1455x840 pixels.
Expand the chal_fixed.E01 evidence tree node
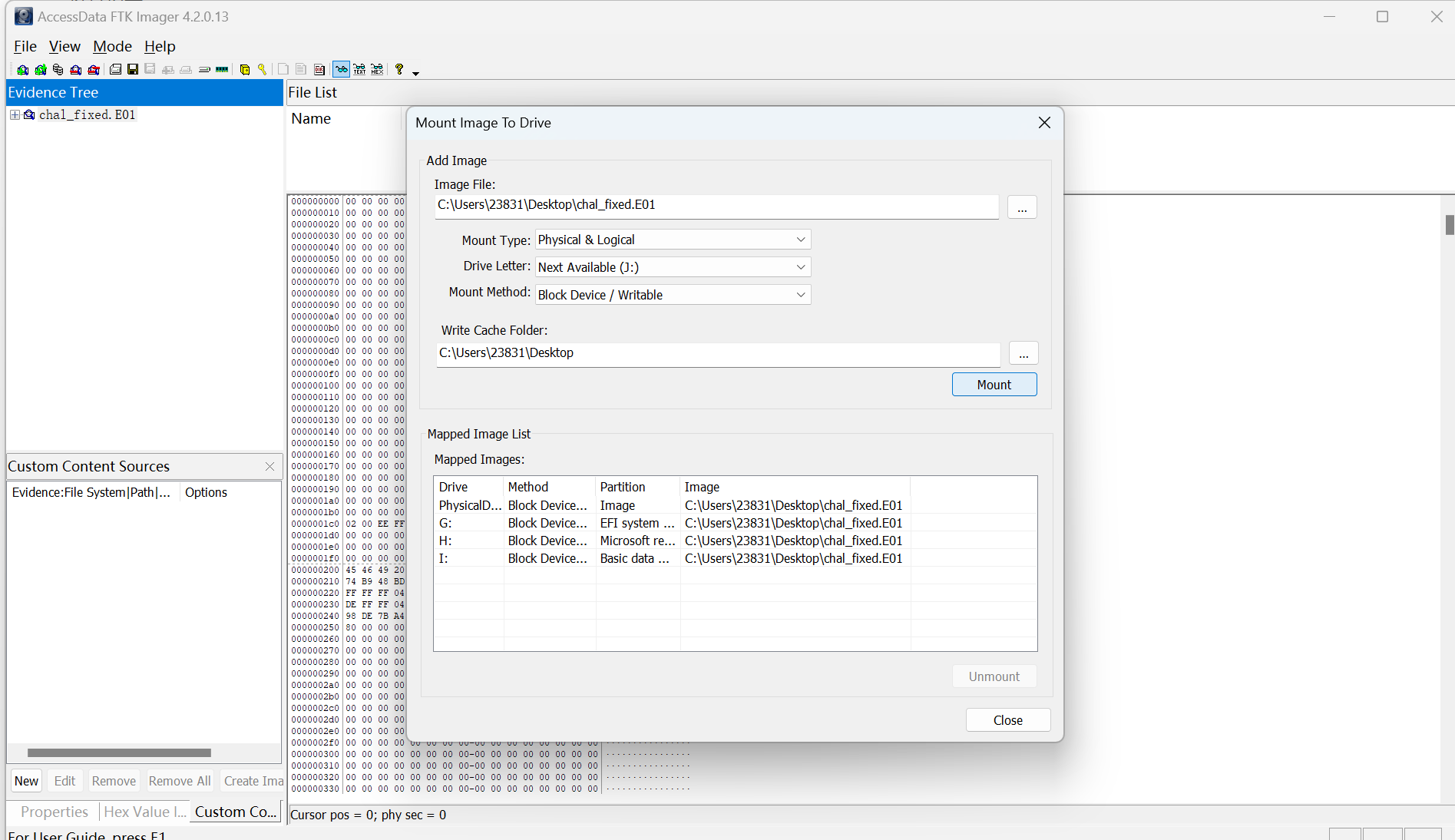point(15,114)
